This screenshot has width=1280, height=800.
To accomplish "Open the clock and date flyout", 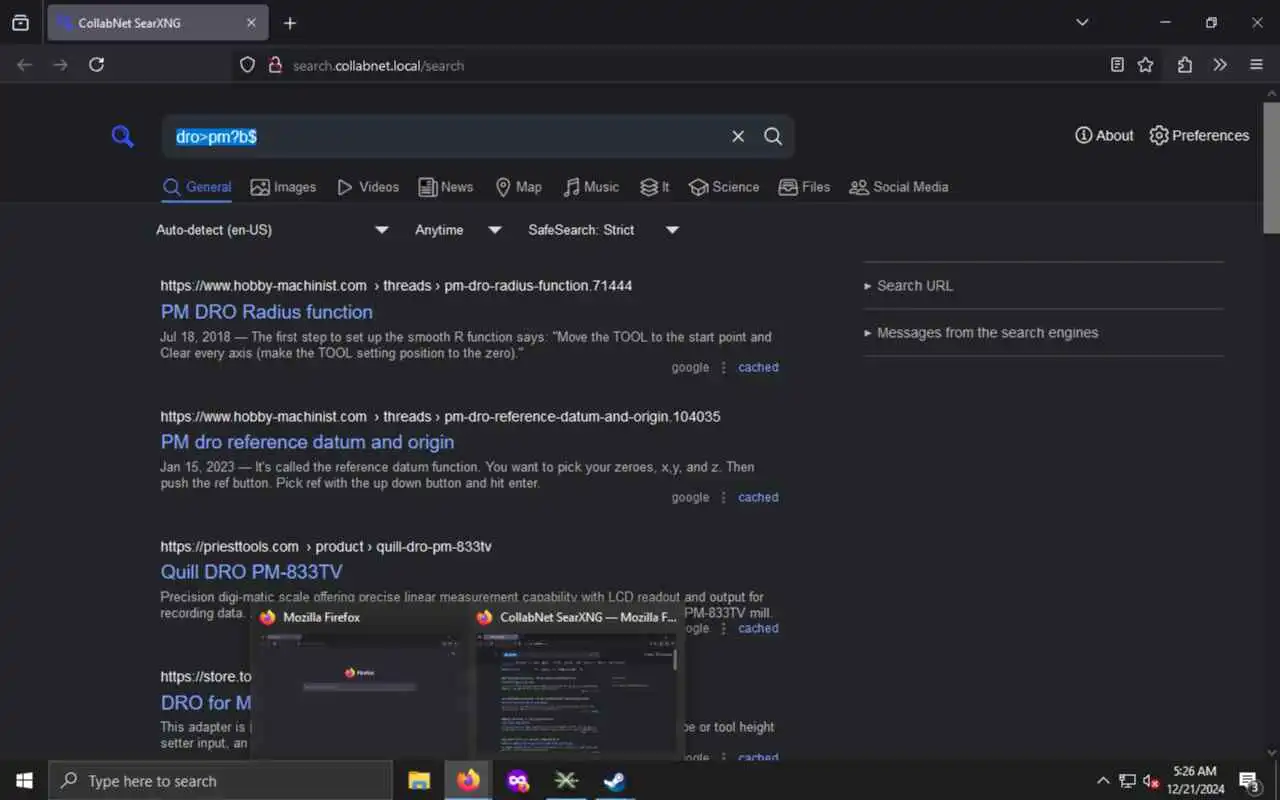I will (1195, 781).
